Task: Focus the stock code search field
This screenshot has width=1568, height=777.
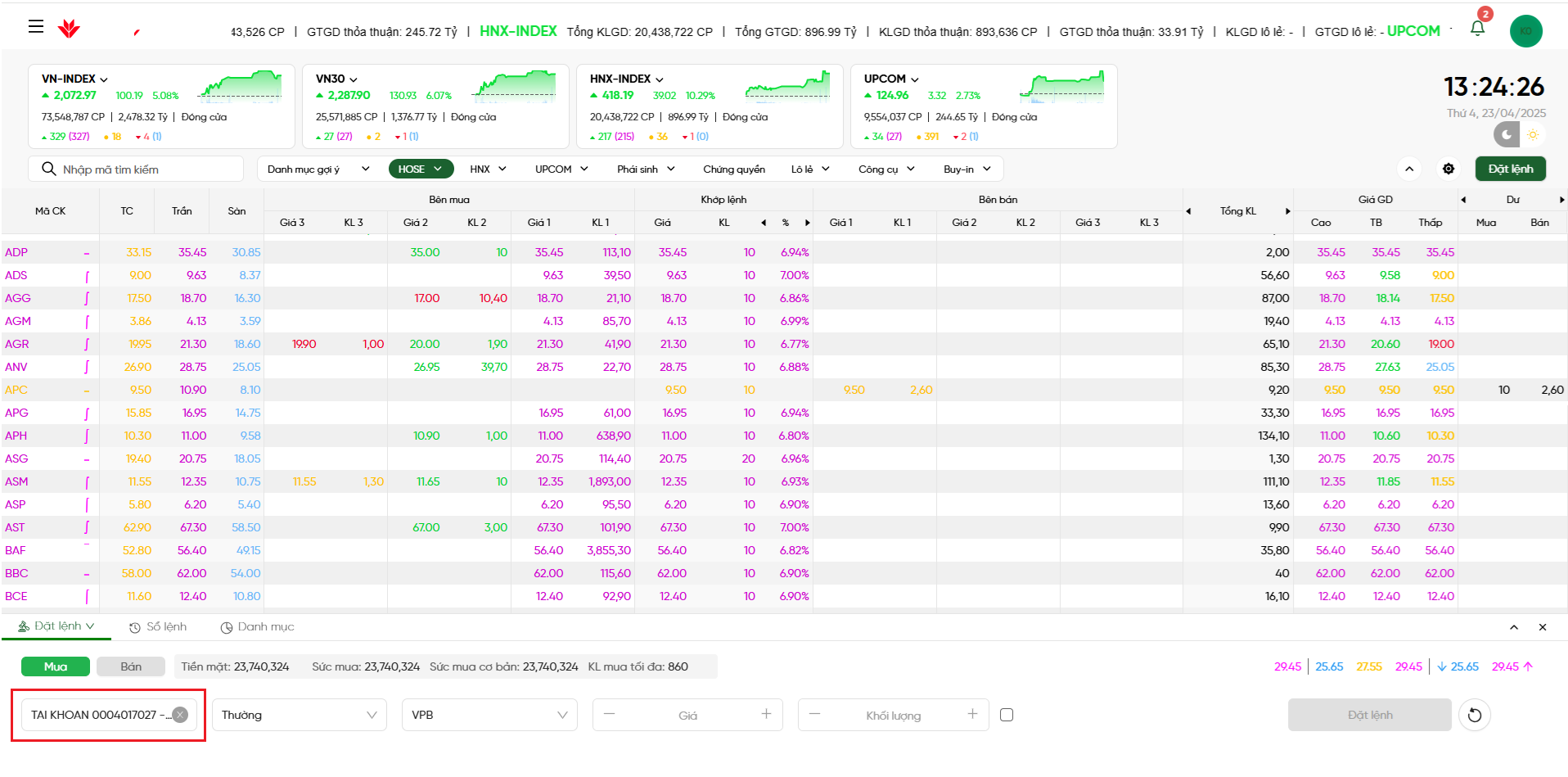Action: point(147,169)
